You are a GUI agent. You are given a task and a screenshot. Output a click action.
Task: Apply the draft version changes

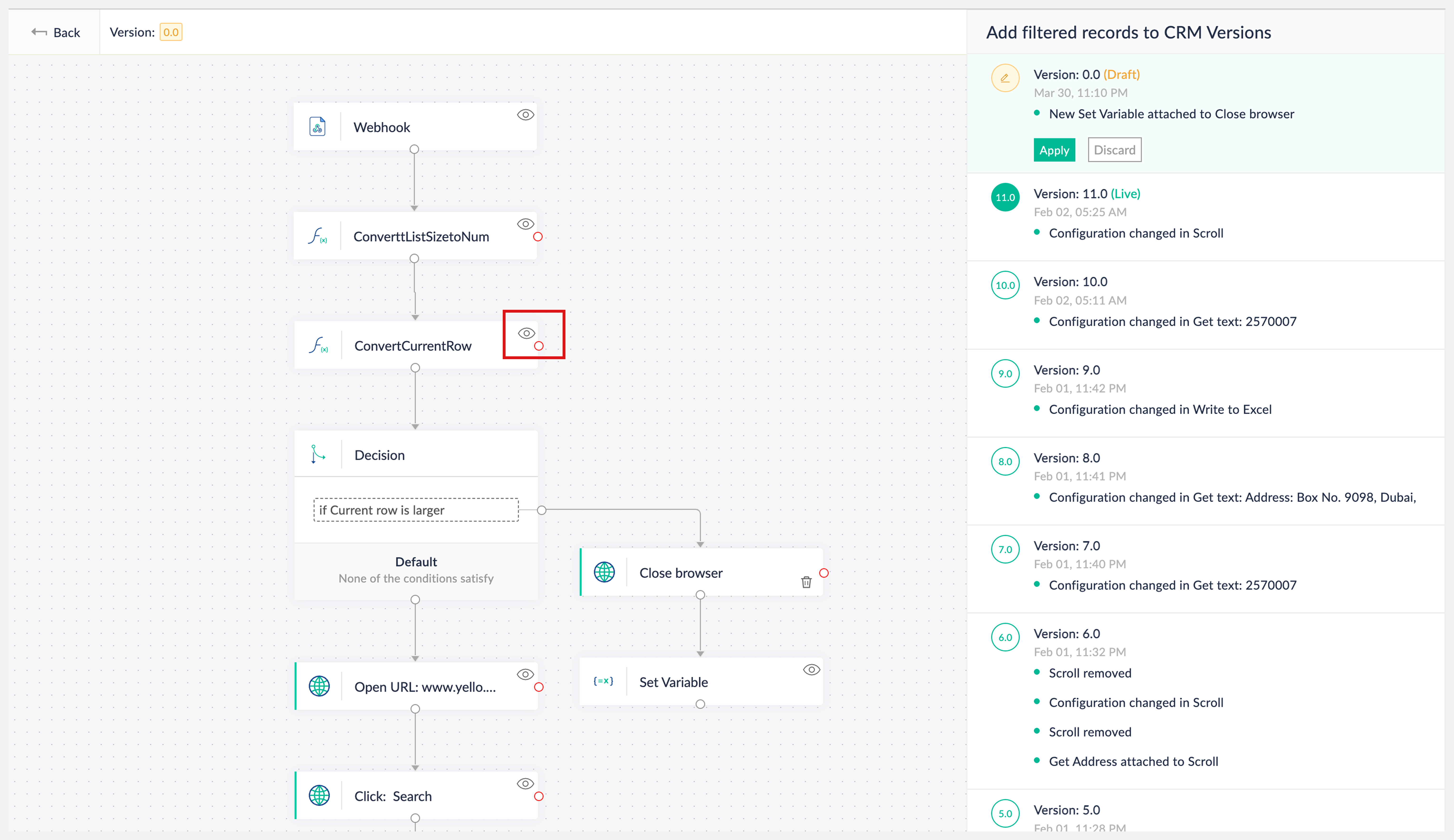click(x=1054, y=150)
